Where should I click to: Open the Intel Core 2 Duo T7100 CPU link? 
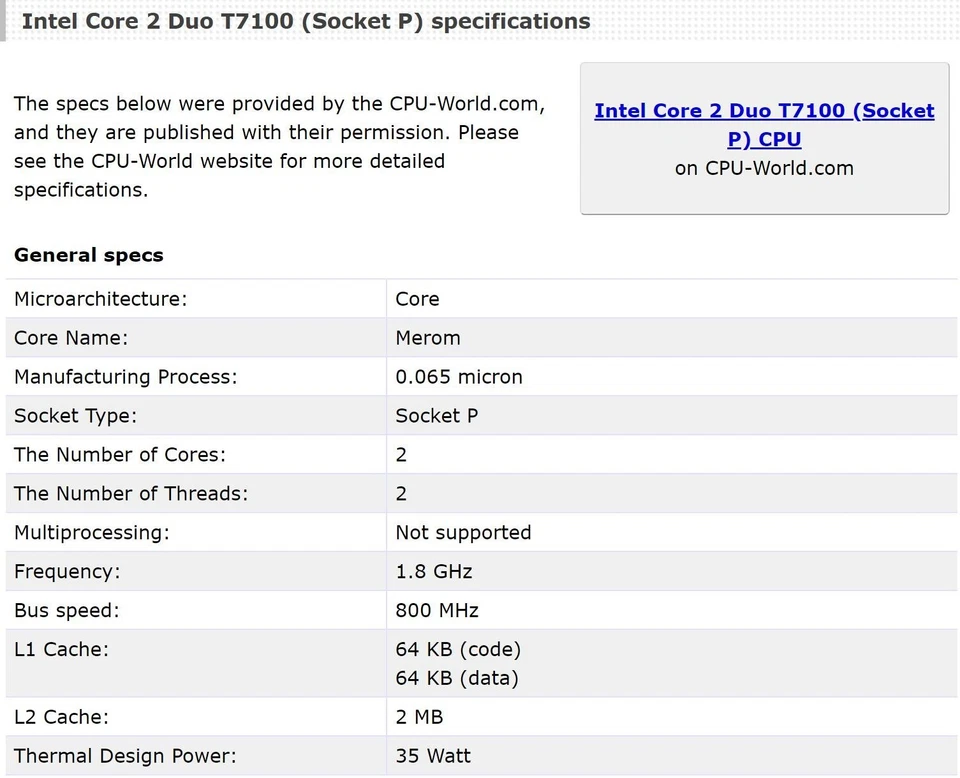764,124
